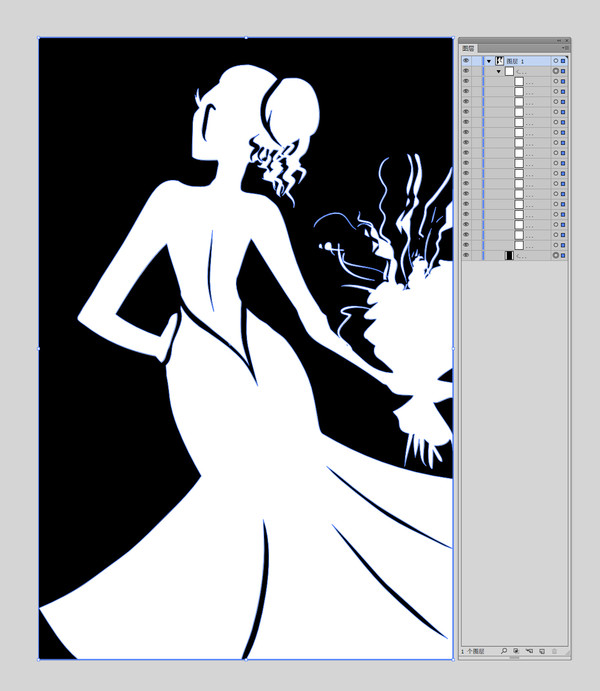Image resolution: width=600 pixels, height=691 pixels.
Task: Click the Create New Sublayer icon
Action: tap(530, 651)
